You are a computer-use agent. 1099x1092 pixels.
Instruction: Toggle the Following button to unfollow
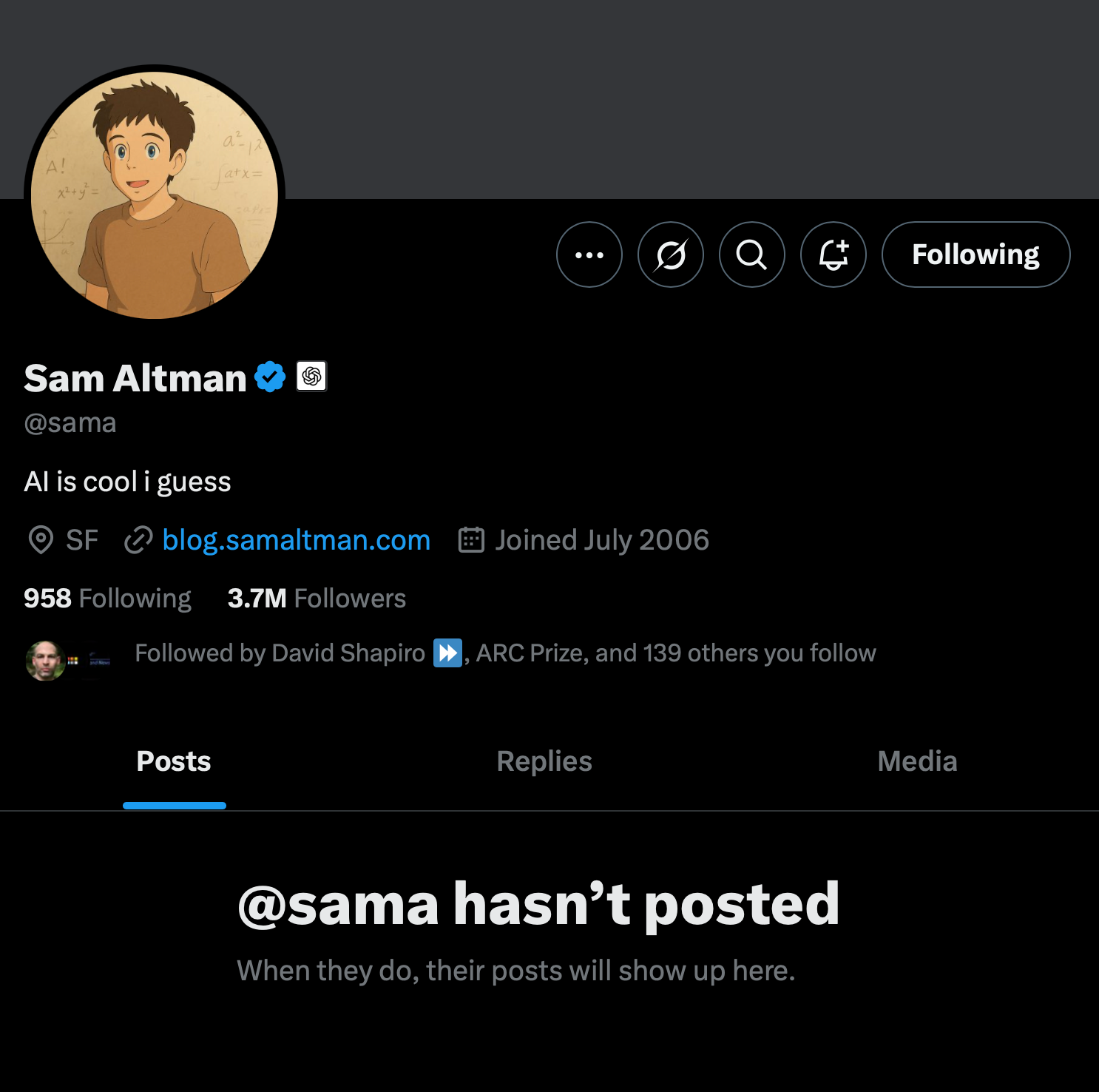coord(975,255)
